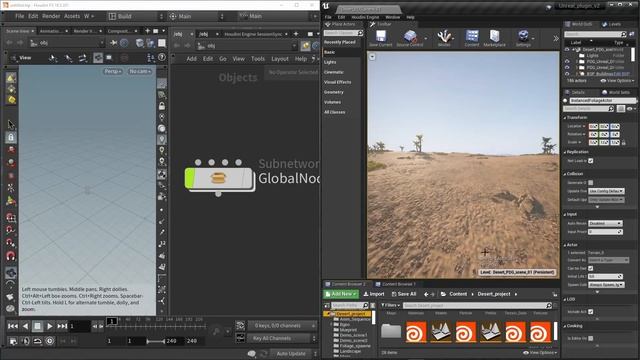Click the gray folder thumbnail in content browser
640x360 pixels.
click(x=391, y=331)
